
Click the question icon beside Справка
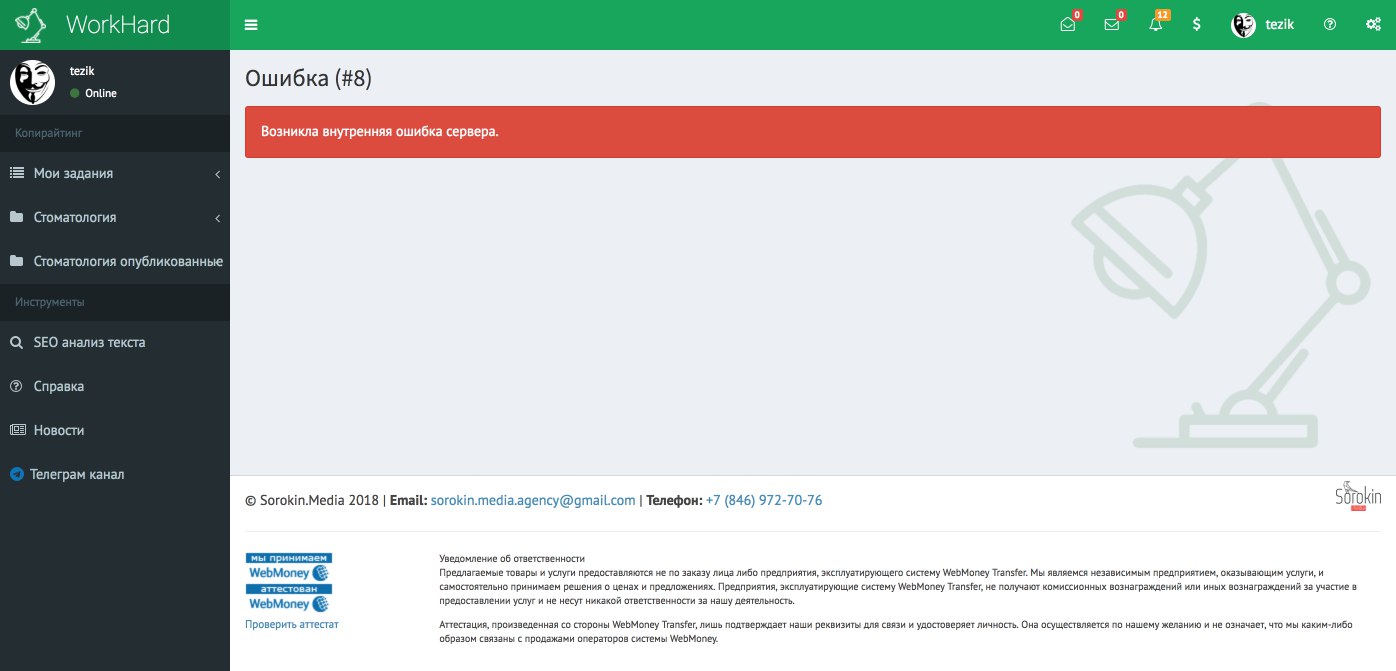pos(17,386)
